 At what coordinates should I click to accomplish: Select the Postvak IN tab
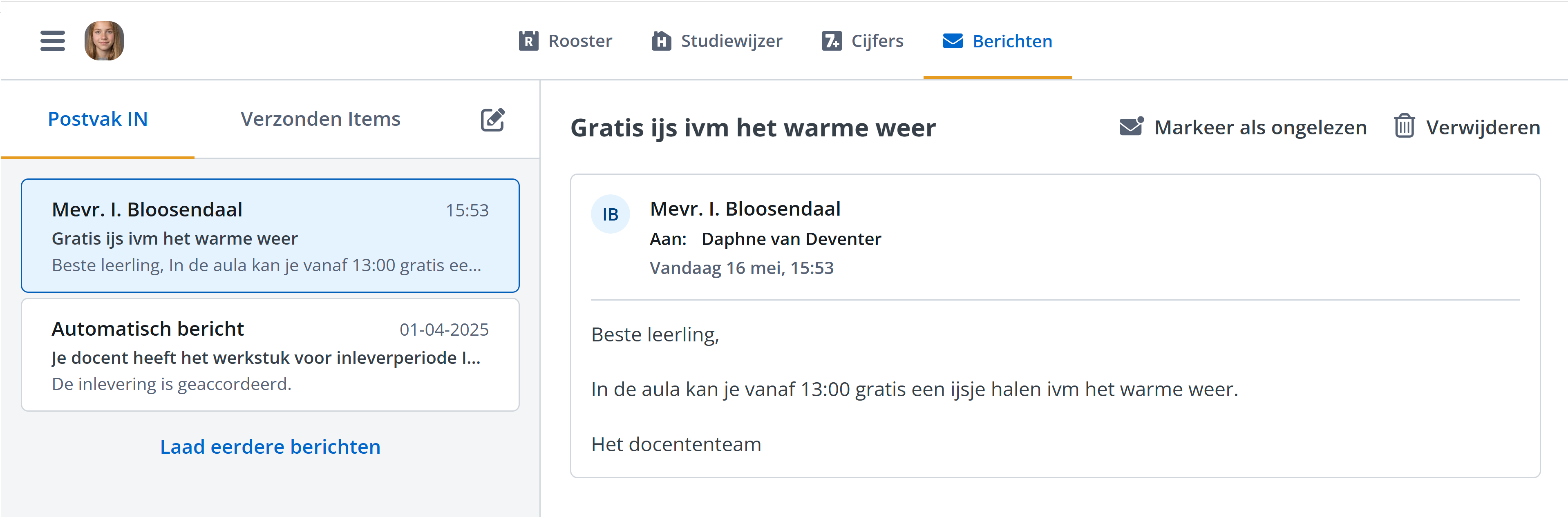tap(98, 119)
